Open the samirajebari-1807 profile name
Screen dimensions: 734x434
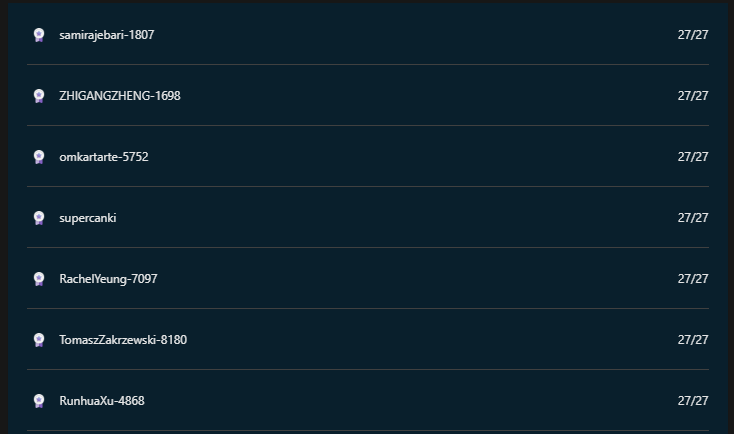point(107,35)
